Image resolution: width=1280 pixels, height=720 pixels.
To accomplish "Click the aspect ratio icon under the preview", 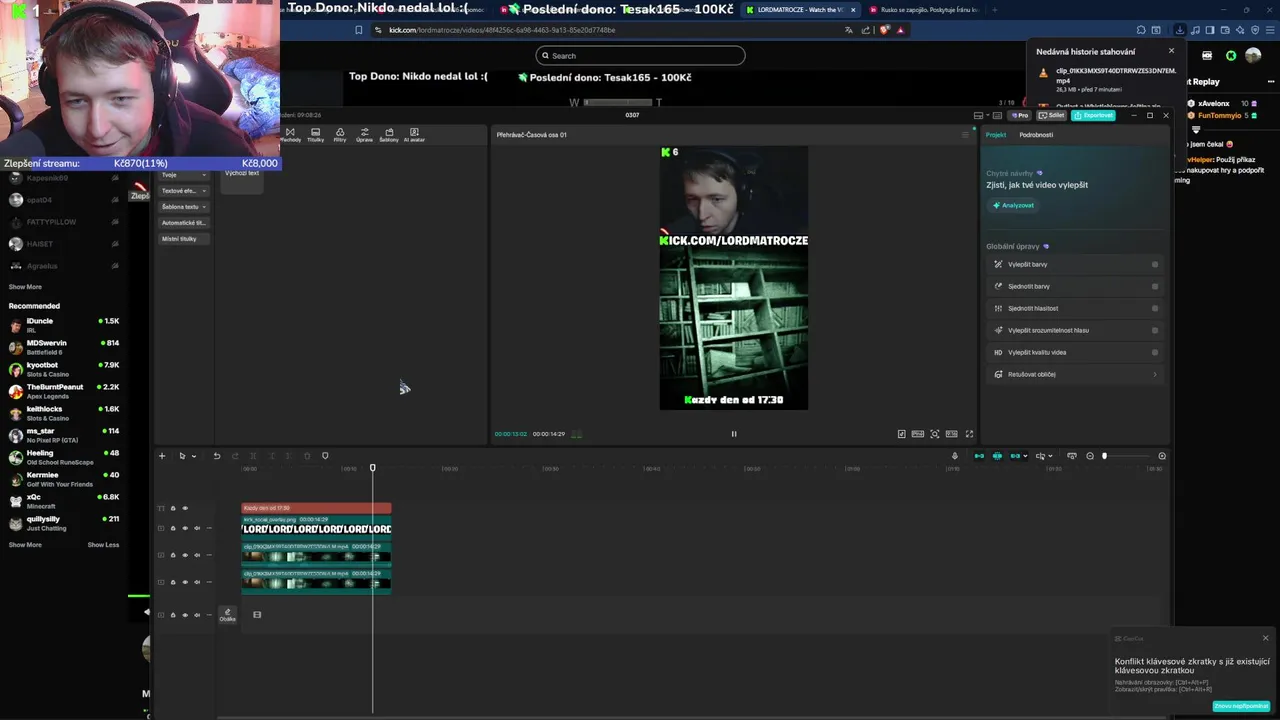I will click(952, 434).
